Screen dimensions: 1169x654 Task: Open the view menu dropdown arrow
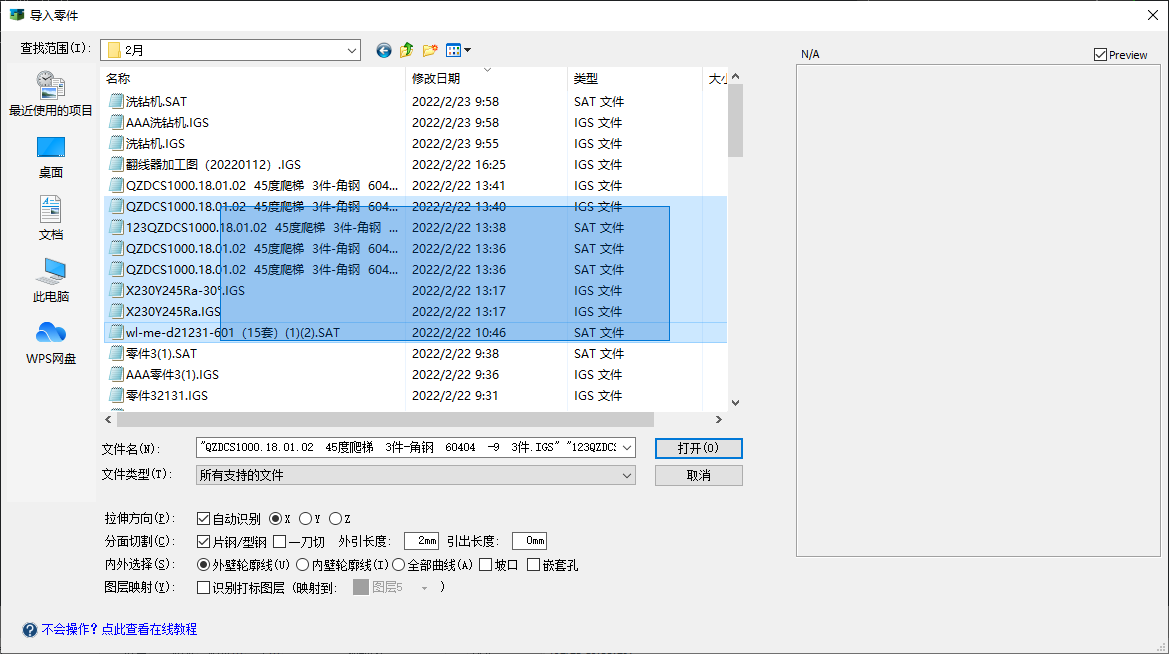pos(467,50)
